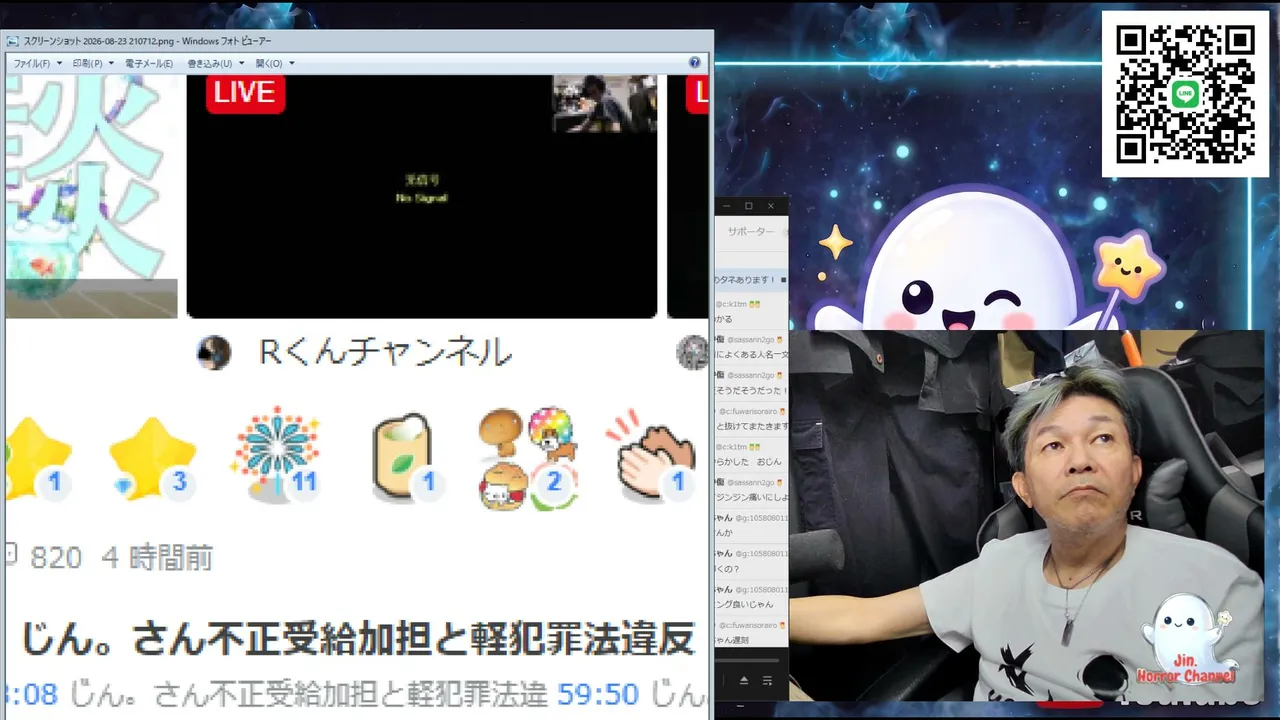Click the fireworks reaction with count 11
Screen dimensions: 1280x720
pos(277,455)
